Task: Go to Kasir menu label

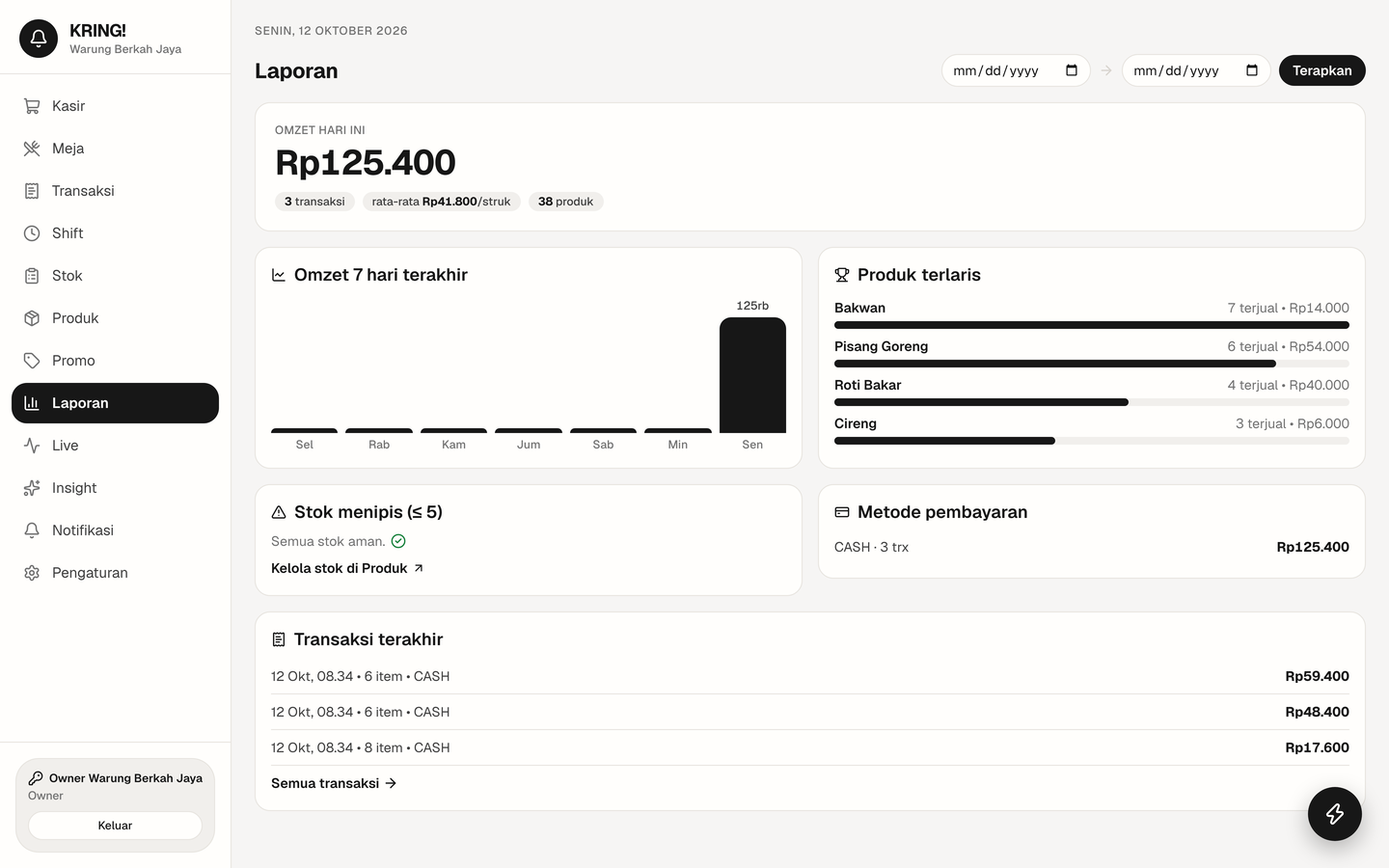Action: (68, 106)
